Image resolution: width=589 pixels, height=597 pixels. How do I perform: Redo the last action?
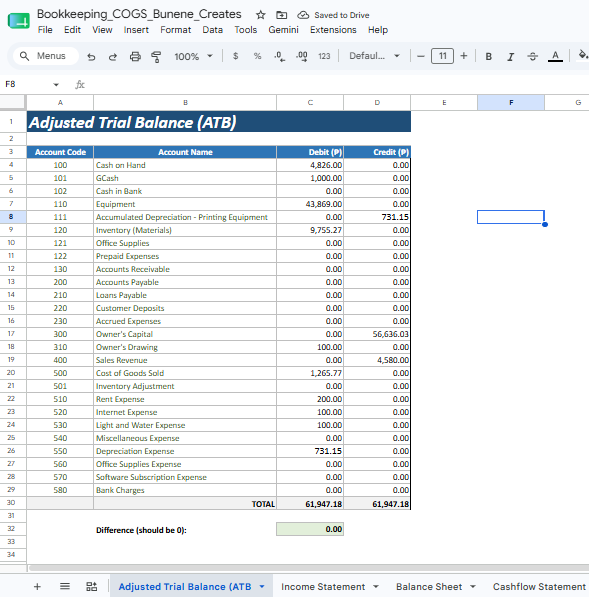pos(113,57)
